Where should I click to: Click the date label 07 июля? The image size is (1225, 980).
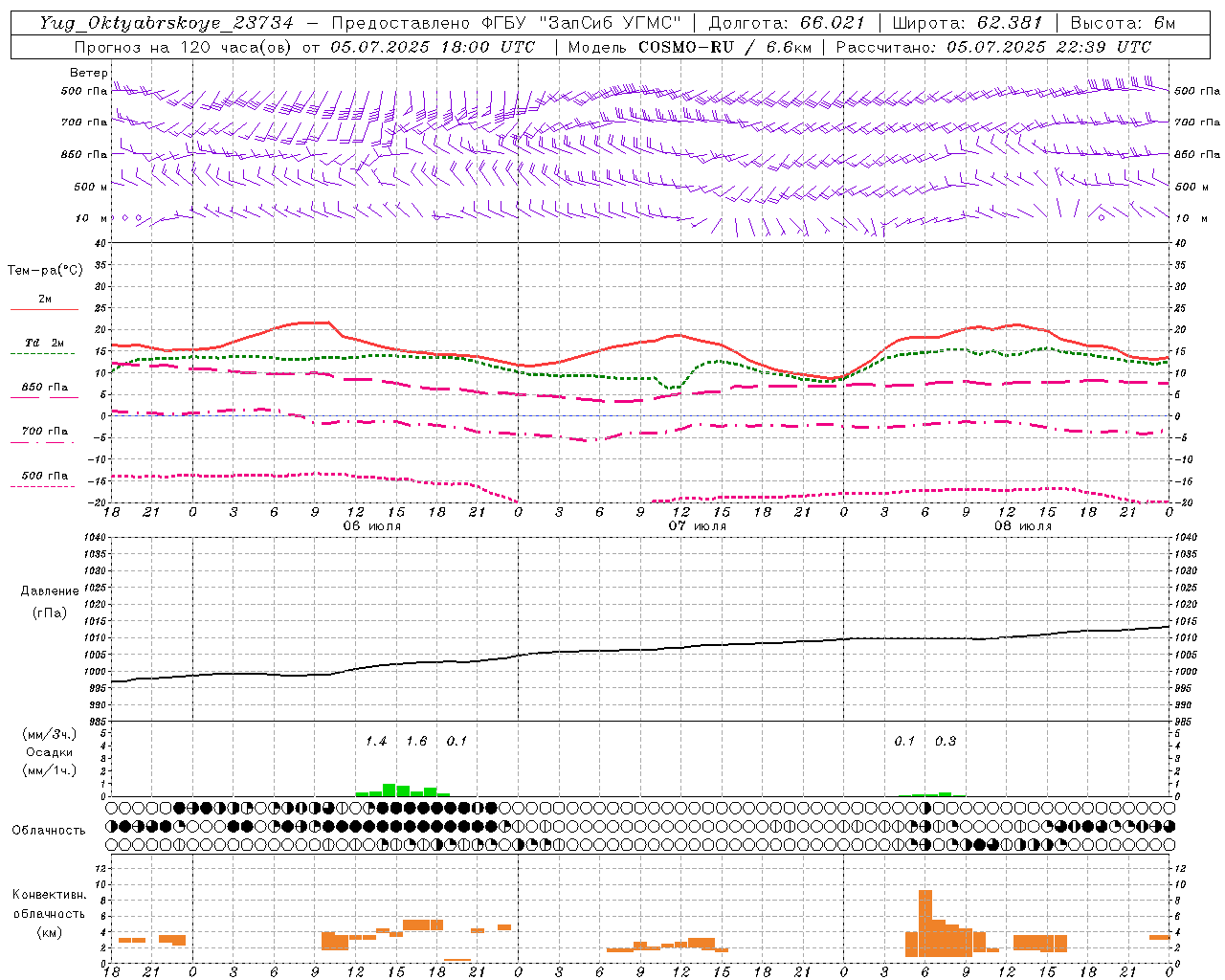(x=698, y=526)
